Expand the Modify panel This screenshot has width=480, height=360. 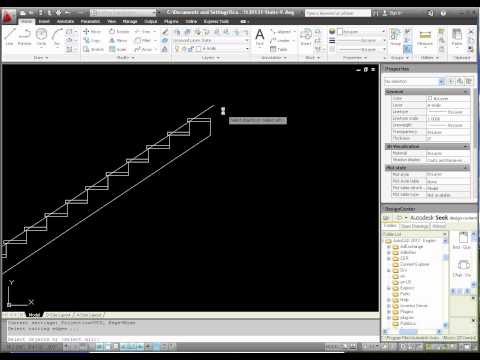pyautogui.click(x=125, y=58)
